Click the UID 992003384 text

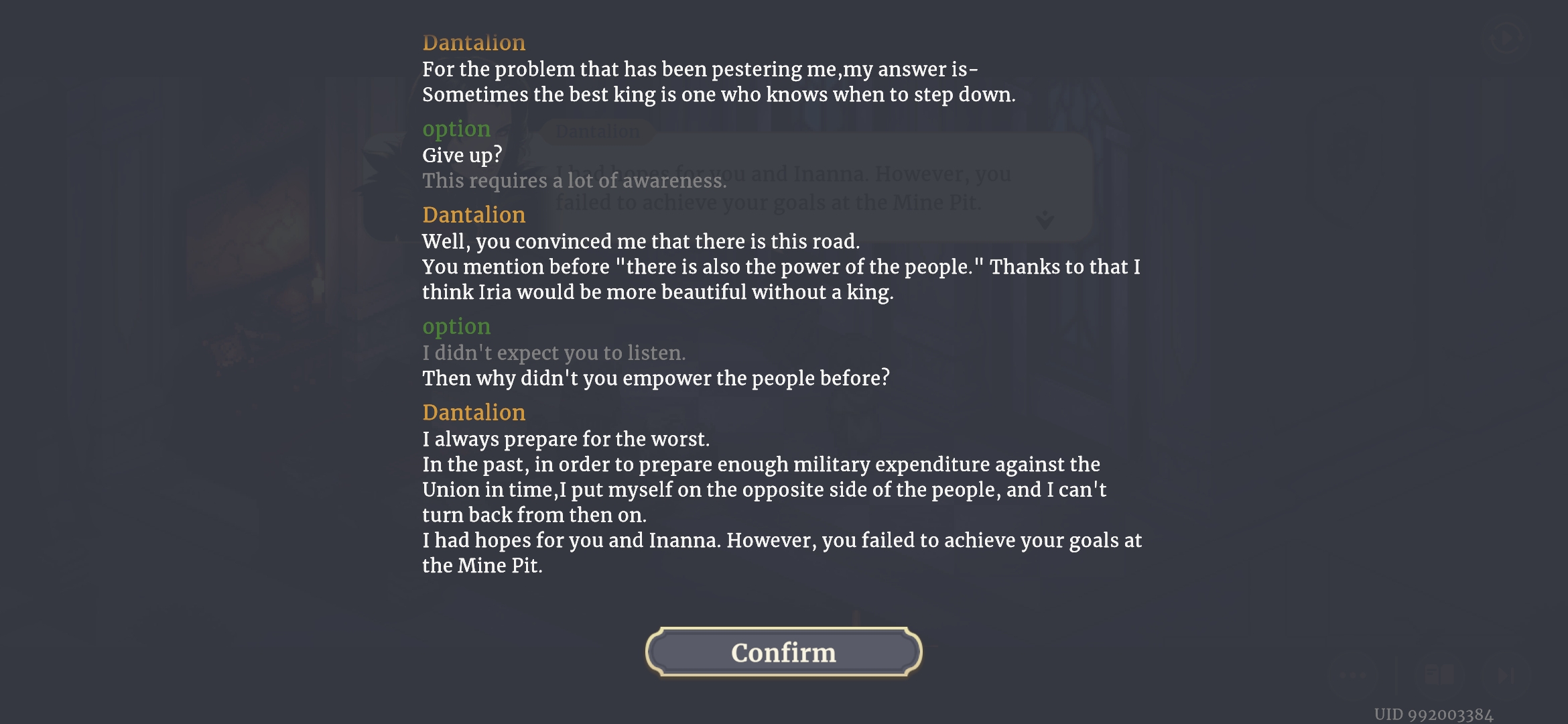pos(1433,715)
